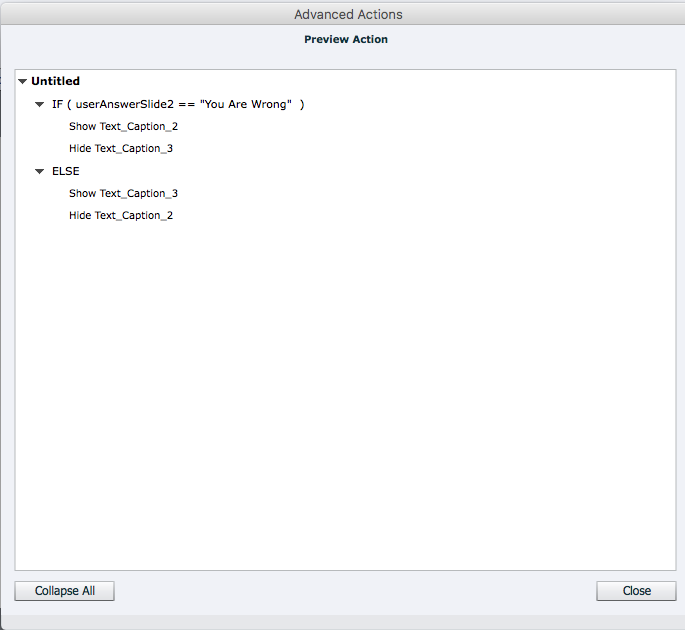This screenshot has width=685, height=630.
Task: Collapse the IF branch disclosure triangle
Action: pyautogui.click(x=40, y=104)
